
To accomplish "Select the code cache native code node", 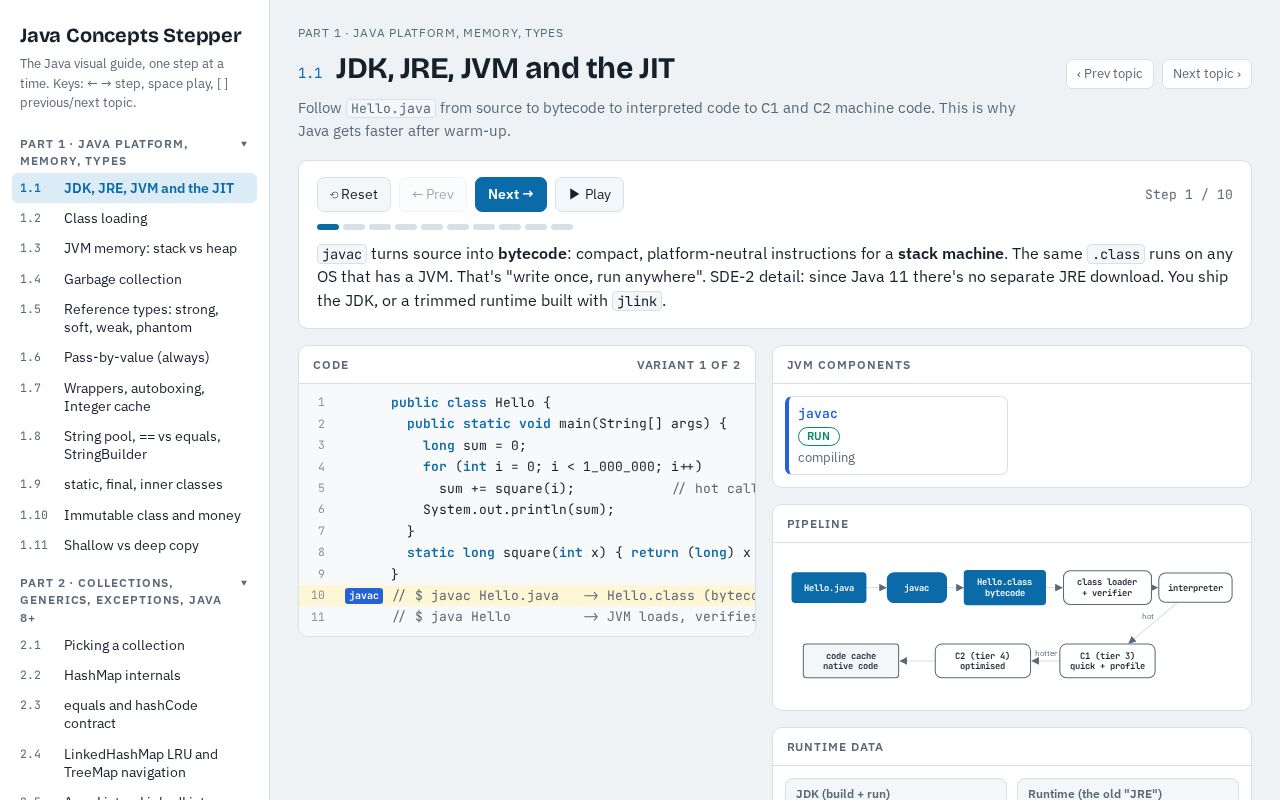I will pyautogui.click(x=851, y=661).
